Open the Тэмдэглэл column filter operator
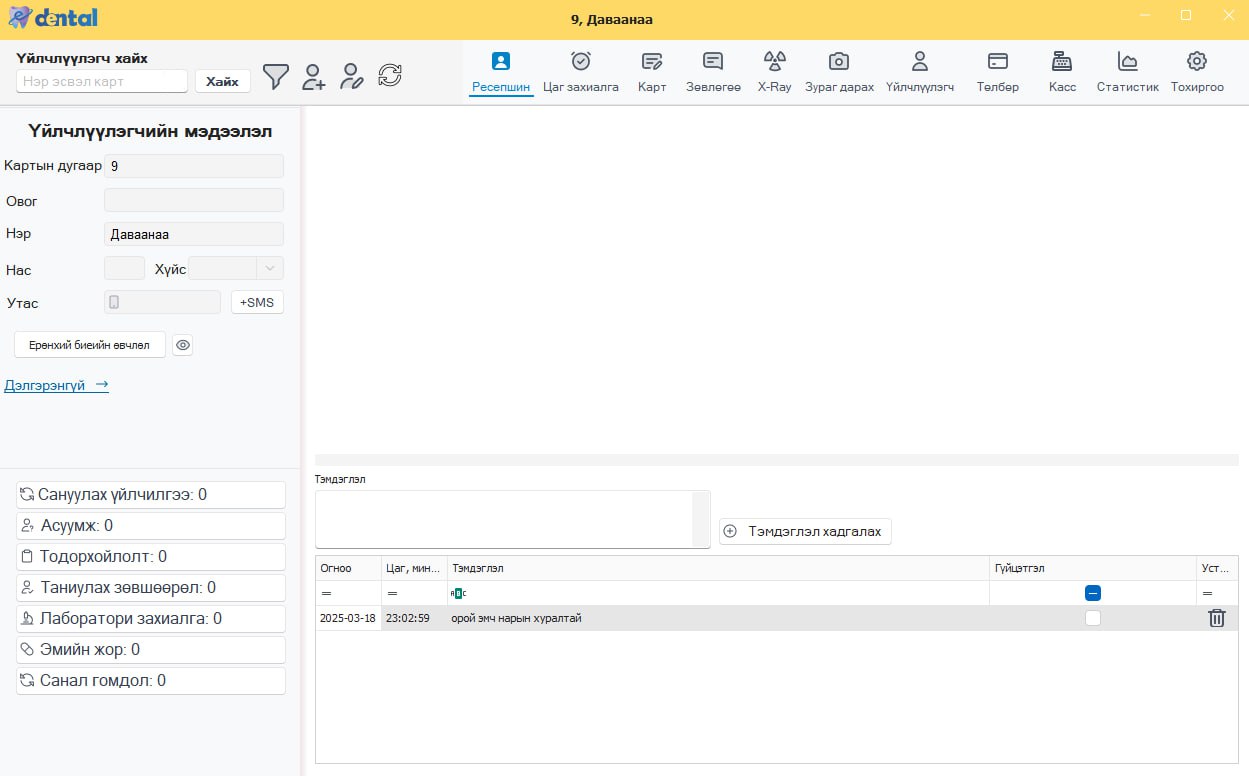 click(x=458, y=593)
